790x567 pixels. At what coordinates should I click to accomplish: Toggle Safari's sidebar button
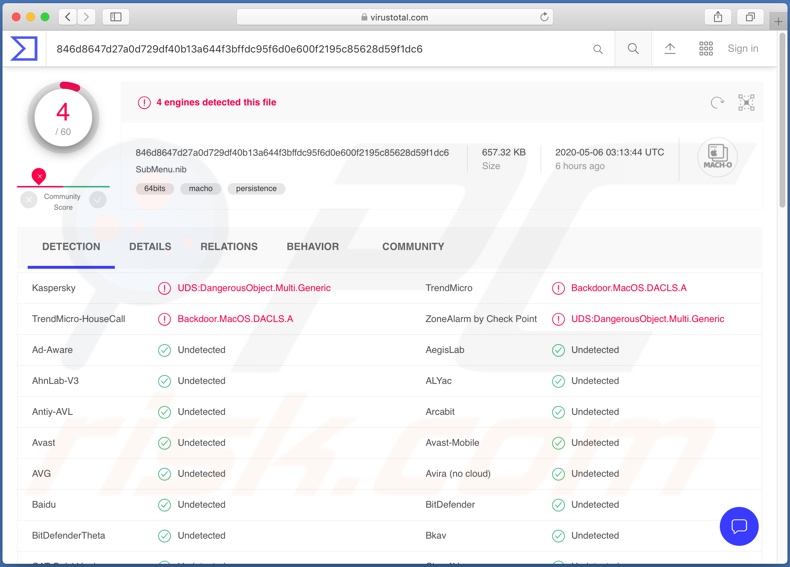pyautogui.click(x=116, y=17)
